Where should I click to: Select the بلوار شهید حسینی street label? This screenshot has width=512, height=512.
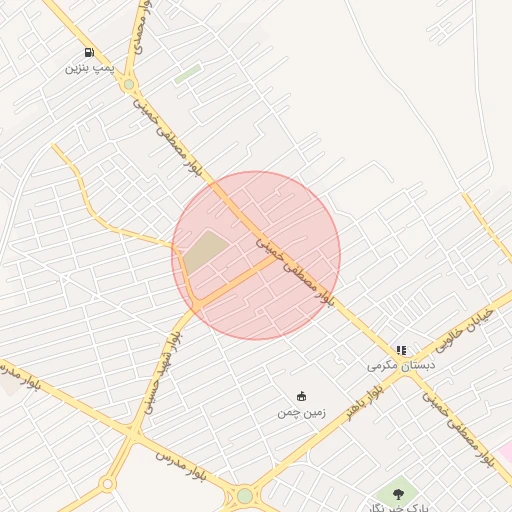pyautogui.click(x=162, y=372)
